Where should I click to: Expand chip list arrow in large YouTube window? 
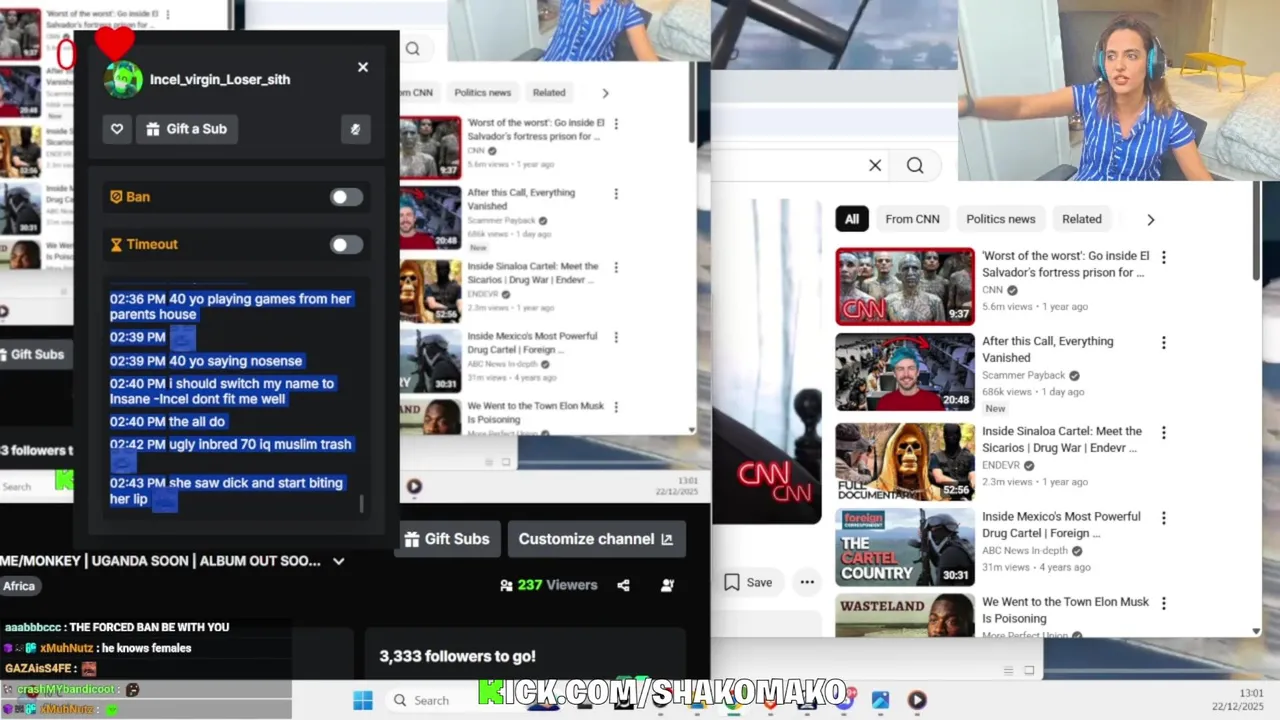coord(1150,220)
